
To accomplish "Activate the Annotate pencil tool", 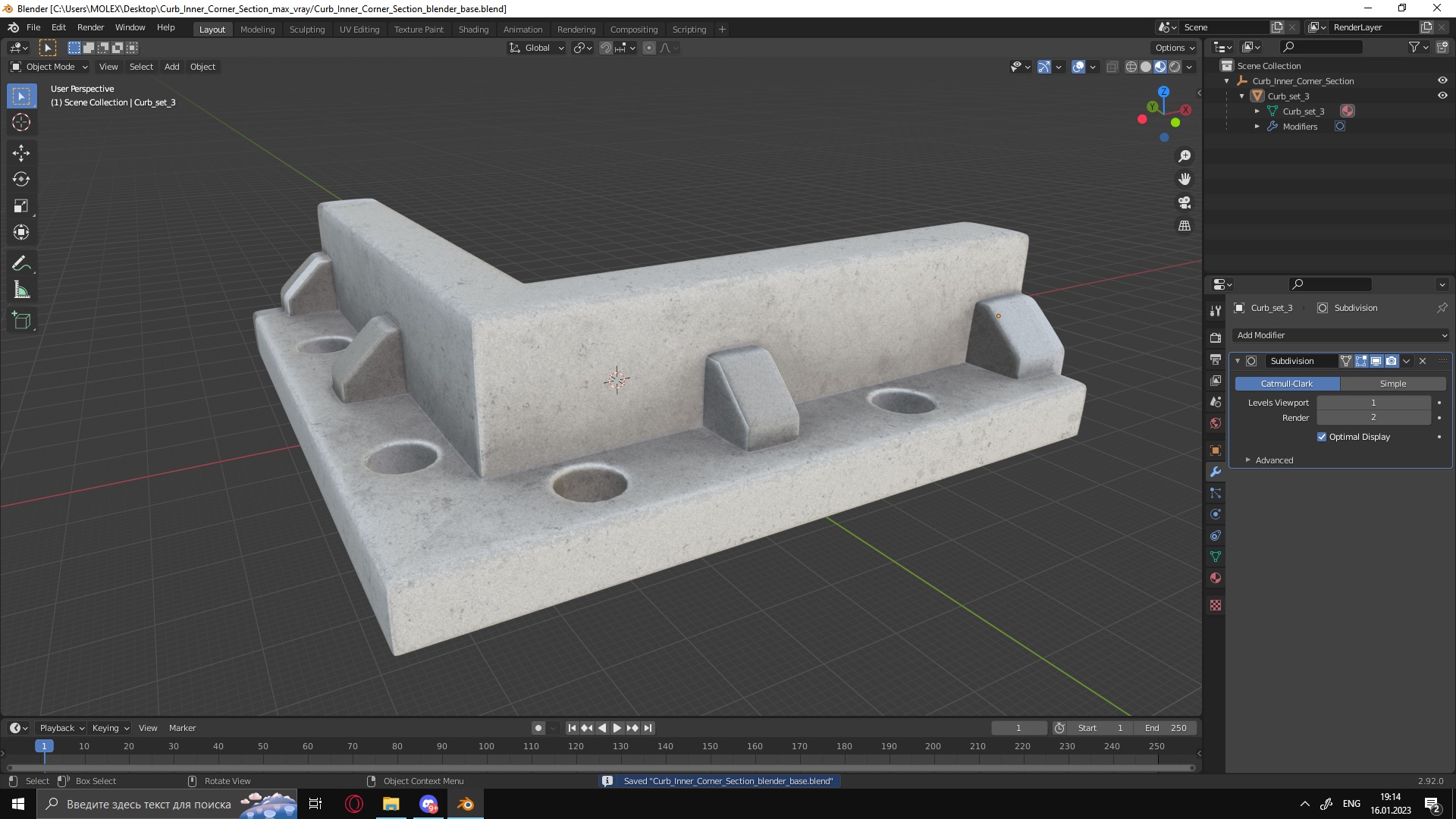I will point(21,263).
